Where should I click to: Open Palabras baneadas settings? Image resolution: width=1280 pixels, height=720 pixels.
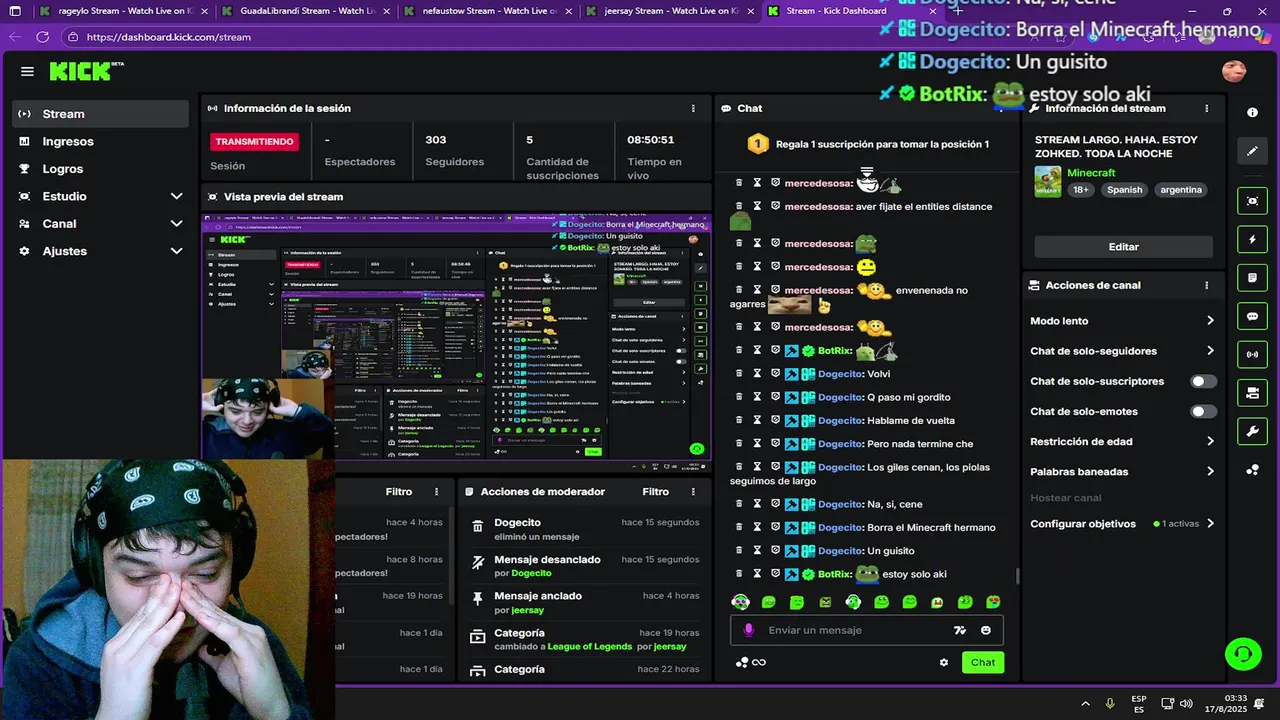[x=1122, y=471]
